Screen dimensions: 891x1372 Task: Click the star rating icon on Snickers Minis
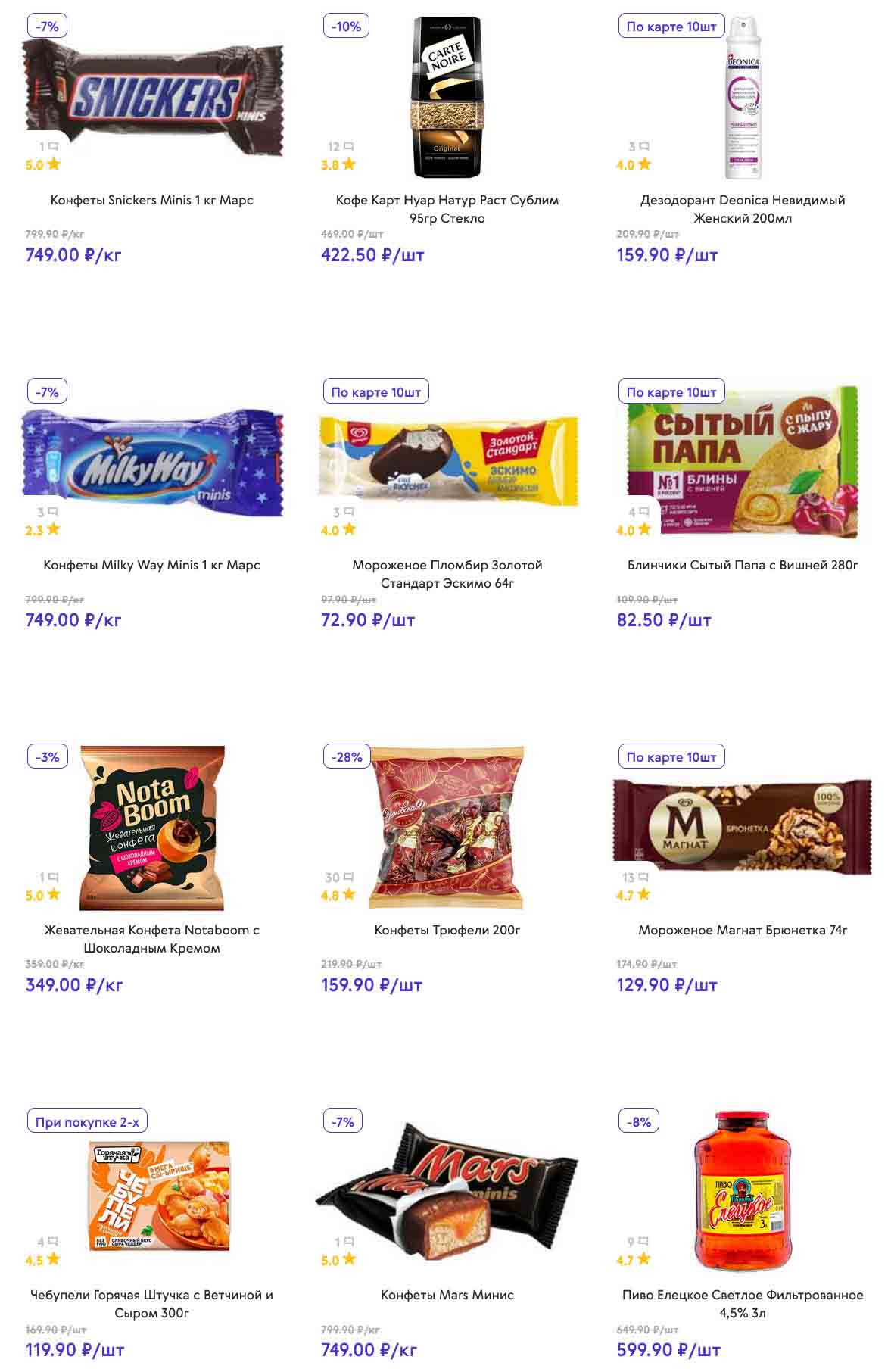click(x=53, y=164)
